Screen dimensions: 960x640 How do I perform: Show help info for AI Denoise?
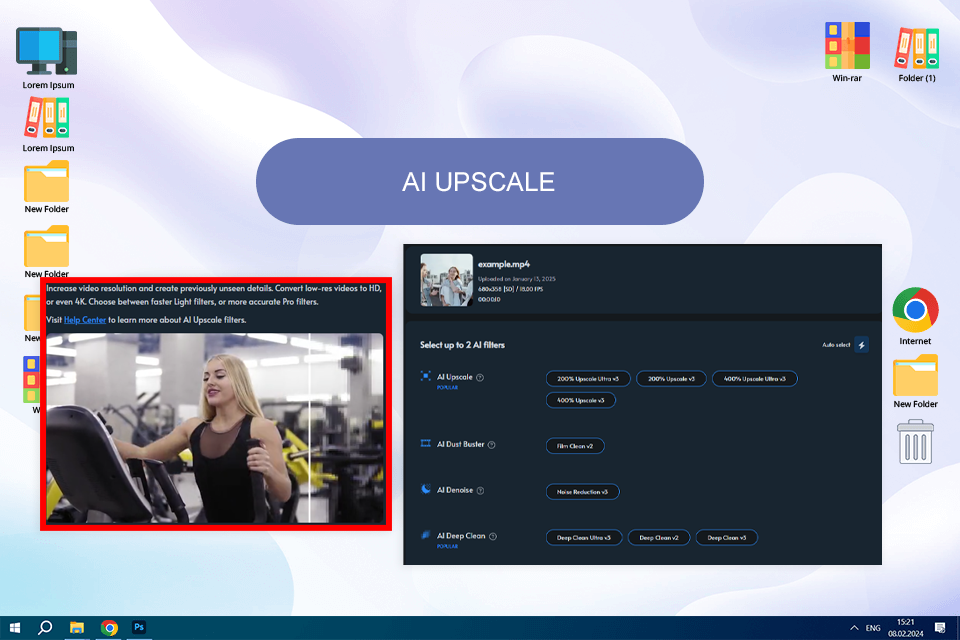[480, 491]
